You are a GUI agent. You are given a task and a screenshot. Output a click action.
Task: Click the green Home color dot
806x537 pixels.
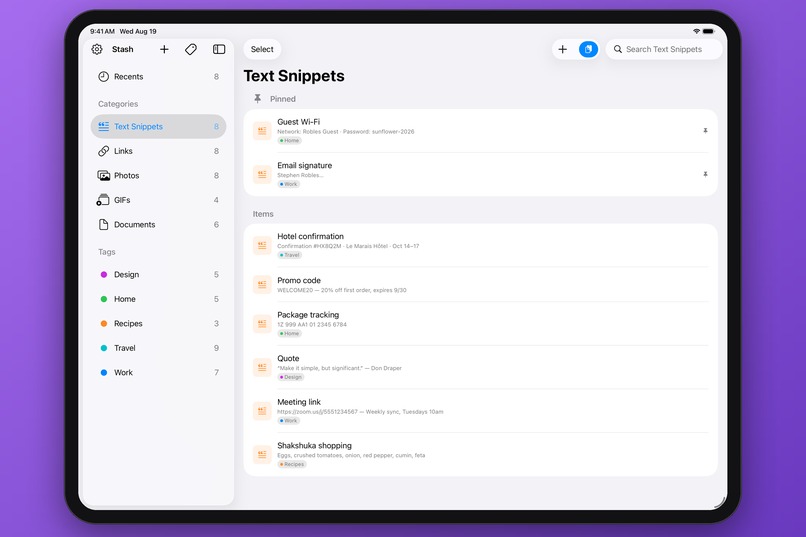point(104,299)
